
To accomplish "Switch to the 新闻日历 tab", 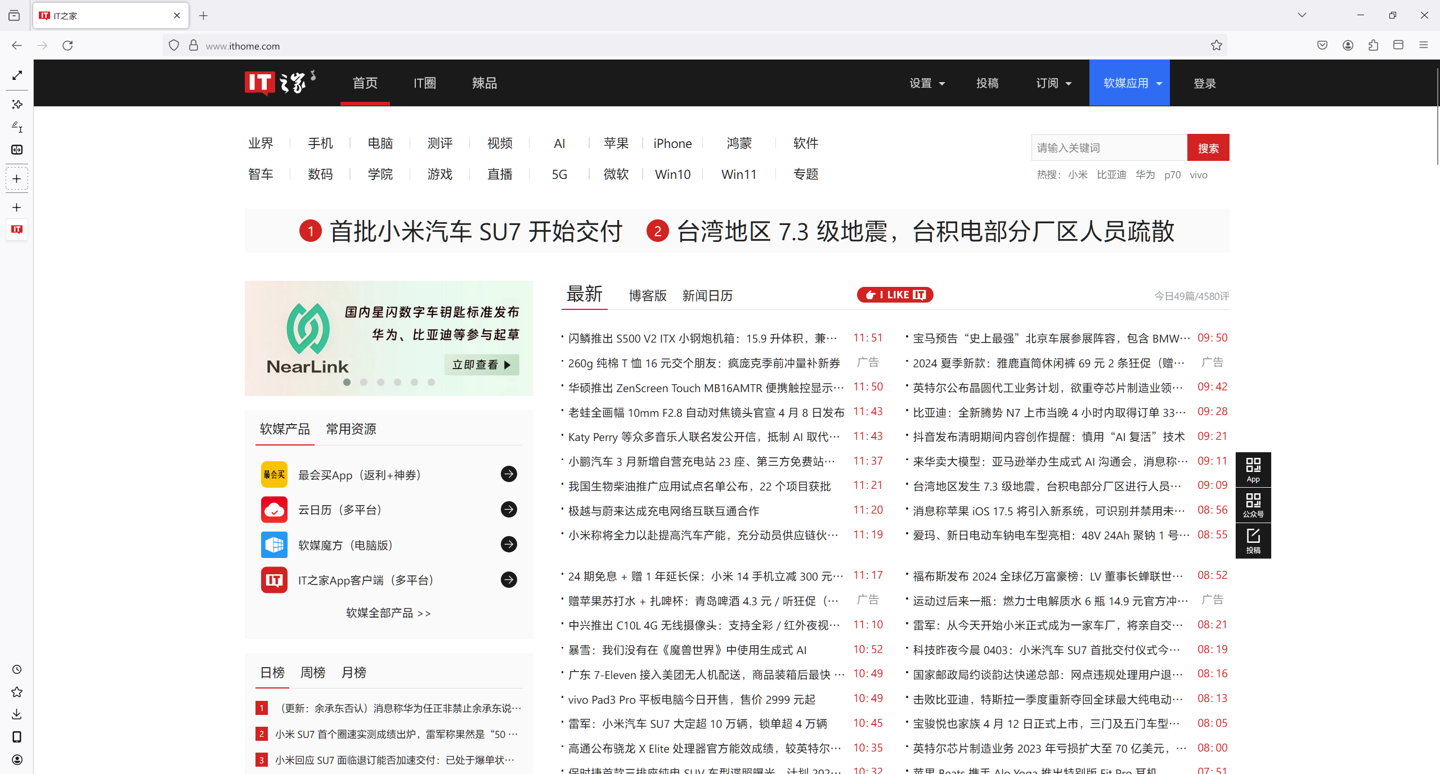I will click(x=707, y=296).
